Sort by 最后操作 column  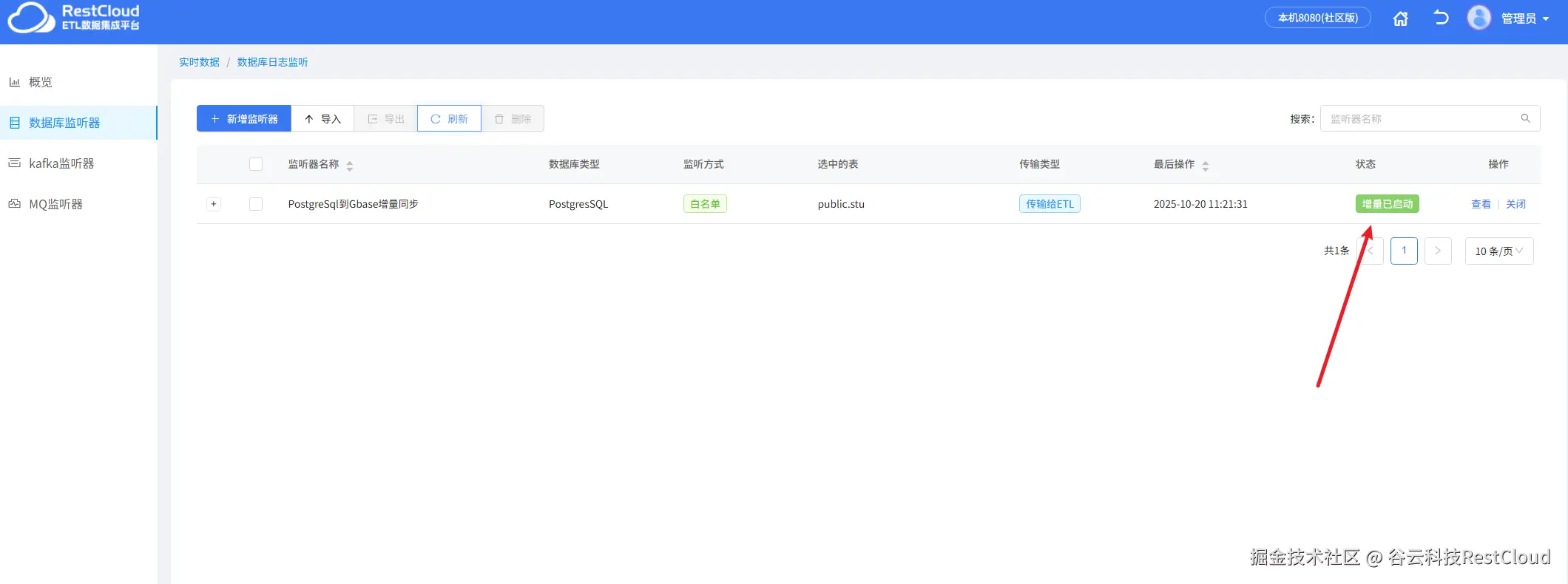pyautogui.click(x=1206, y=166)
